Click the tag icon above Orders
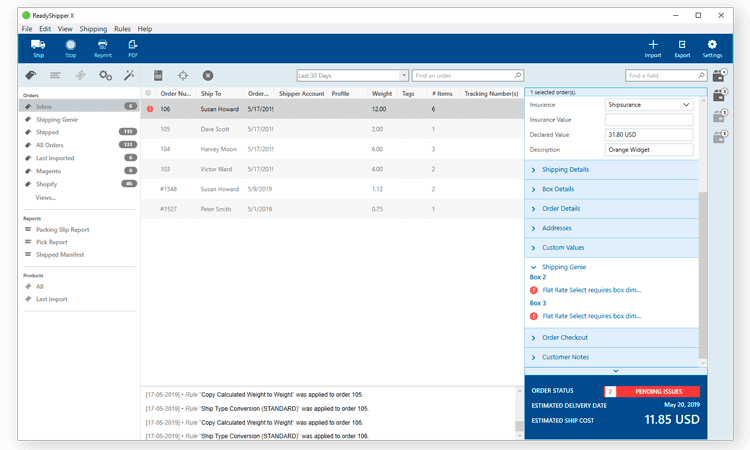 31,75
